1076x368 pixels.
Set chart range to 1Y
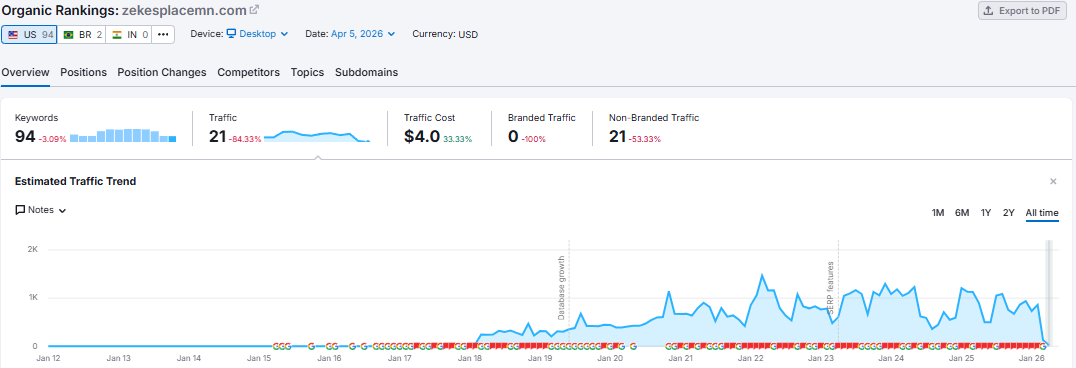click(986, 213)
